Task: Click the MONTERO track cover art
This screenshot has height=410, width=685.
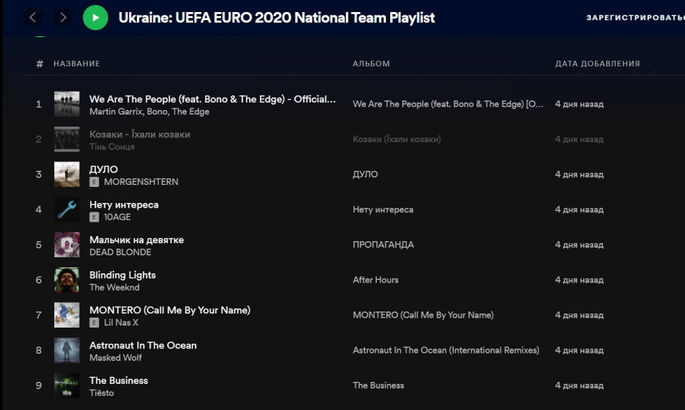Action: point(67,315)
